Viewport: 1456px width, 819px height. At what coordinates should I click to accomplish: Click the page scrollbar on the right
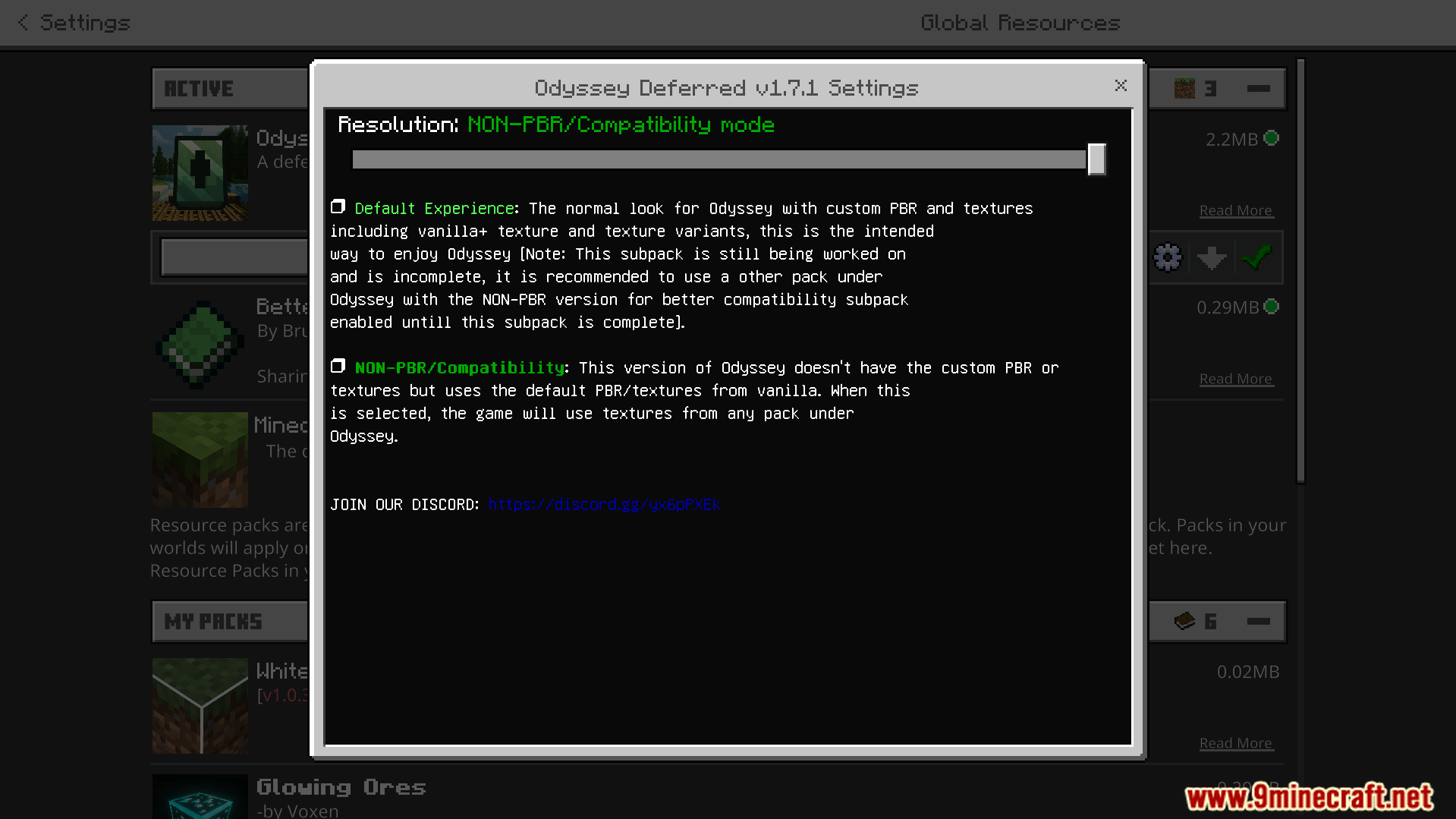coord(1300,271)
